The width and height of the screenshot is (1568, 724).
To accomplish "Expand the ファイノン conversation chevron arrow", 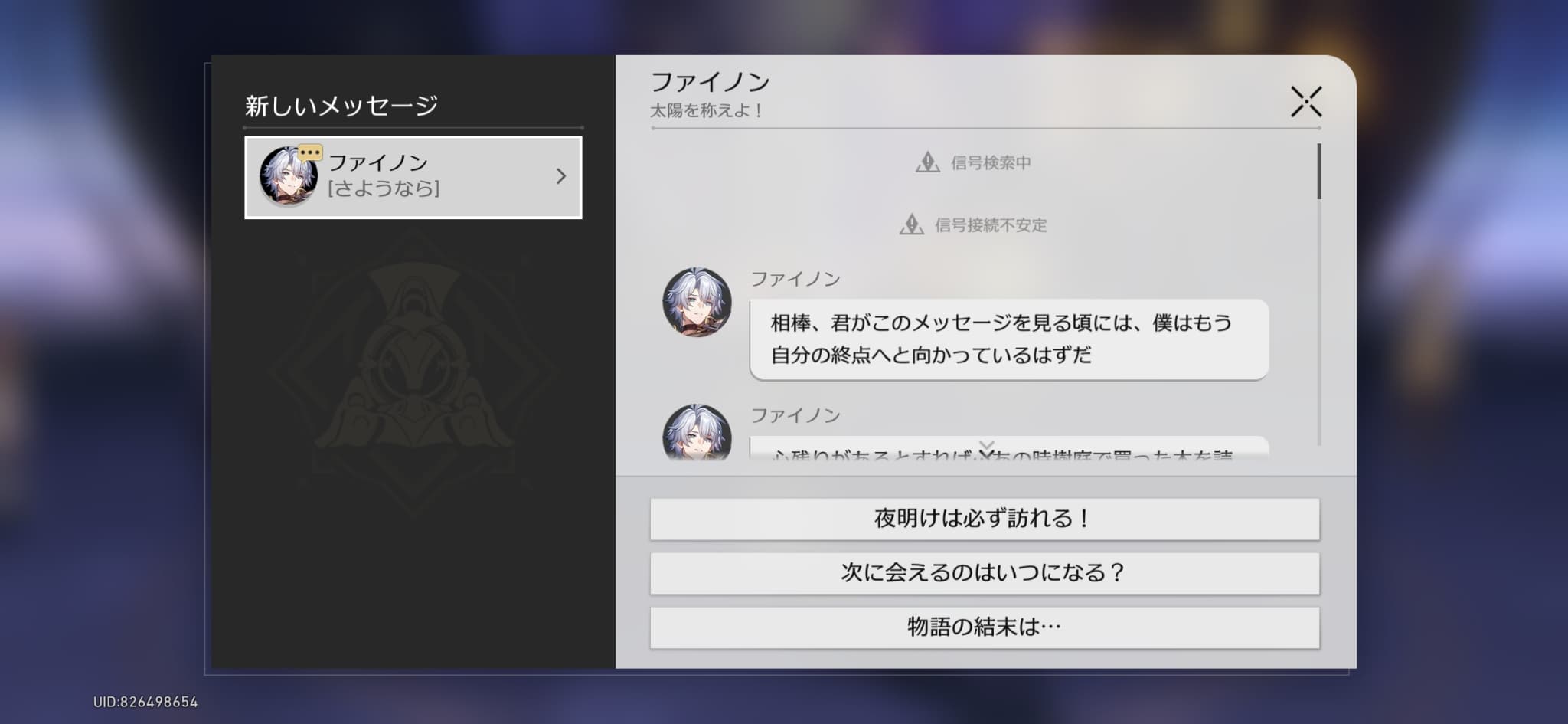I will tap(561, 177).
